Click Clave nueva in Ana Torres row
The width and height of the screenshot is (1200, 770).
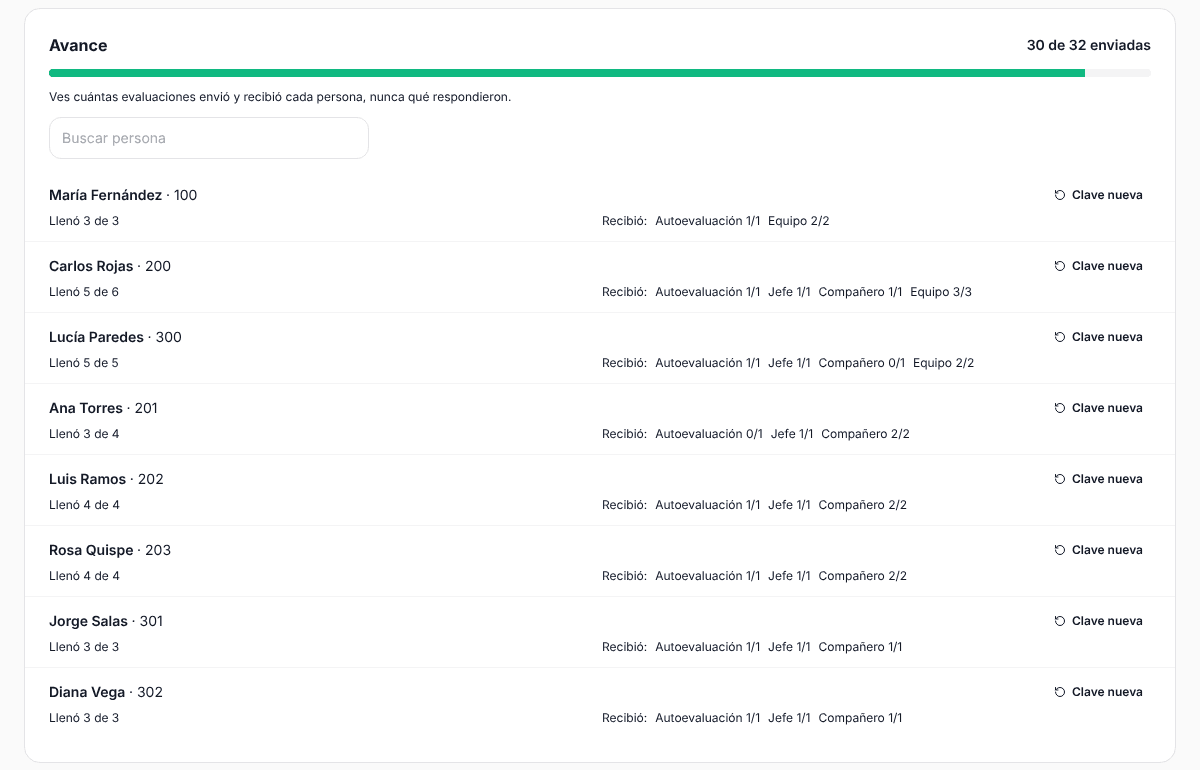tap(1098, 408)
